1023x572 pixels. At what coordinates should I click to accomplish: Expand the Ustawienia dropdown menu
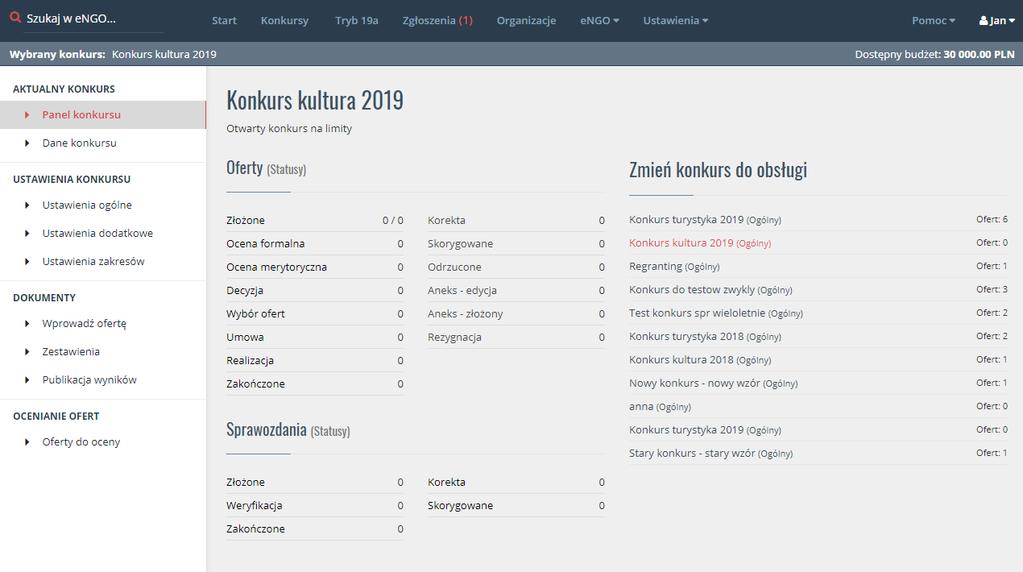tap(675, 20)
